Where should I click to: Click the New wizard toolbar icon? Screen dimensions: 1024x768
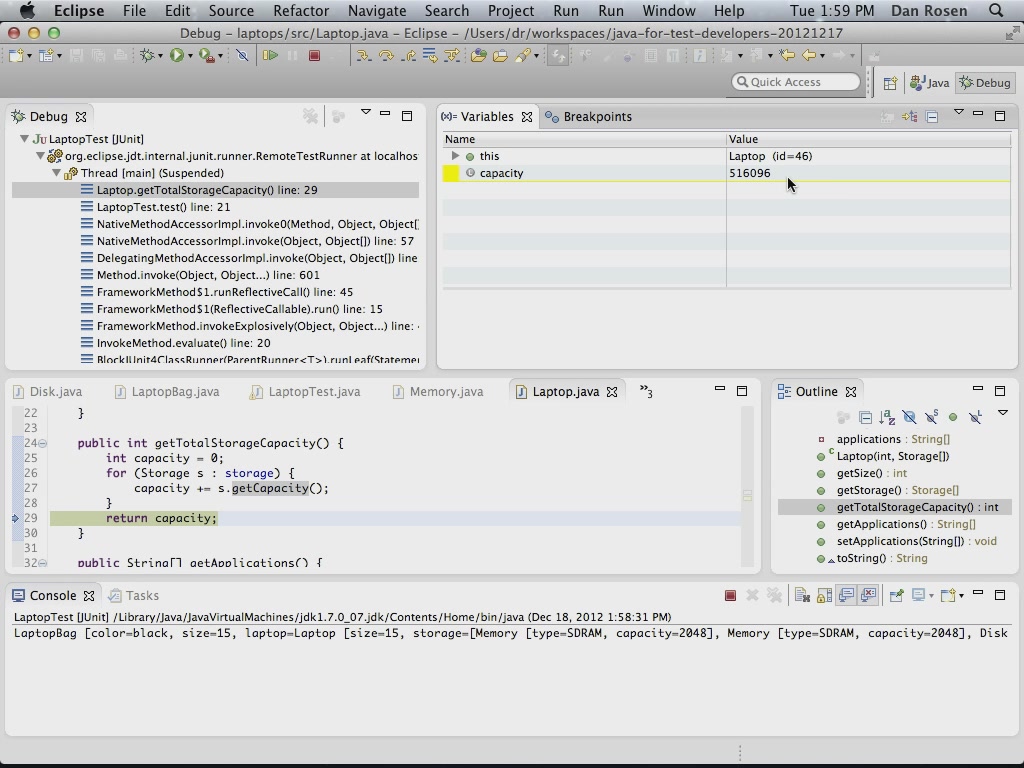[16, 56]
